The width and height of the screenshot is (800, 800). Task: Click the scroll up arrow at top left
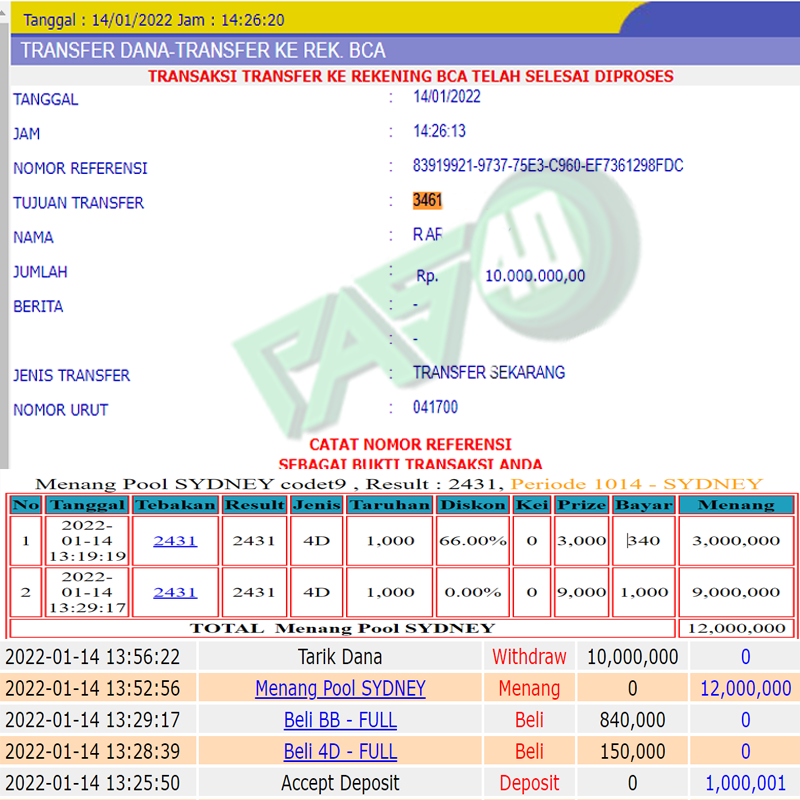click(x=3, y=13)
